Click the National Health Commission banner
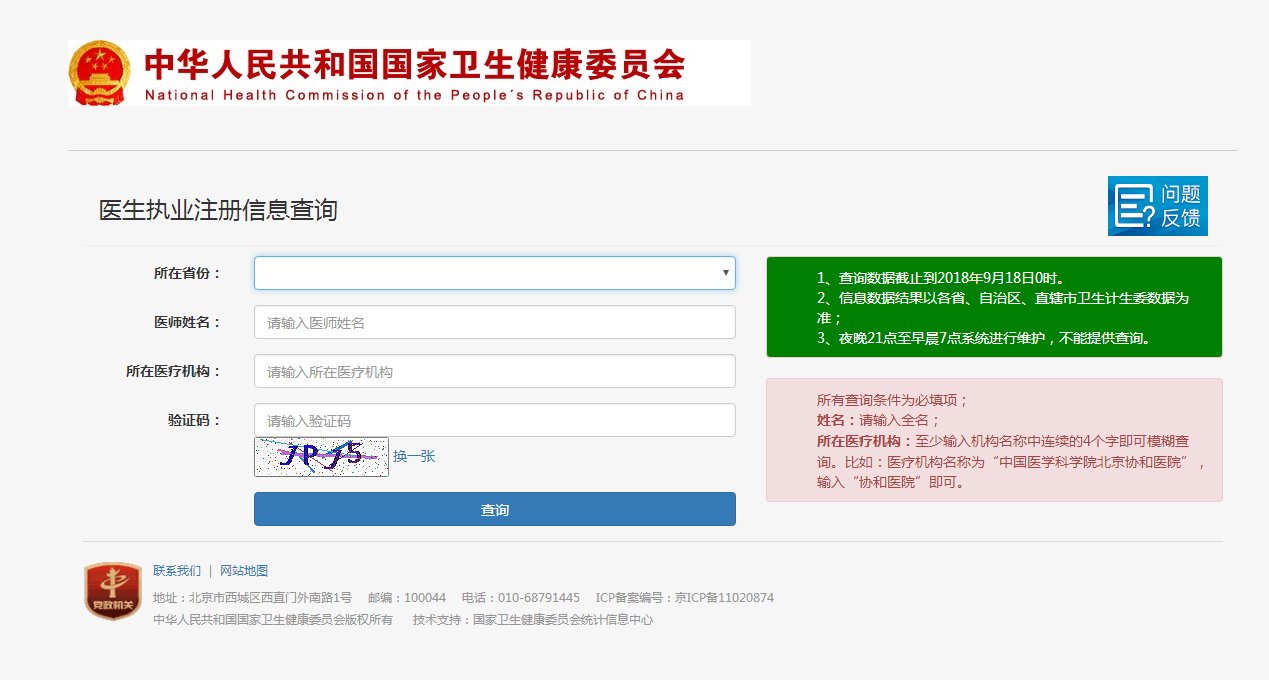The image size is (1269, 680). [408, 73]
